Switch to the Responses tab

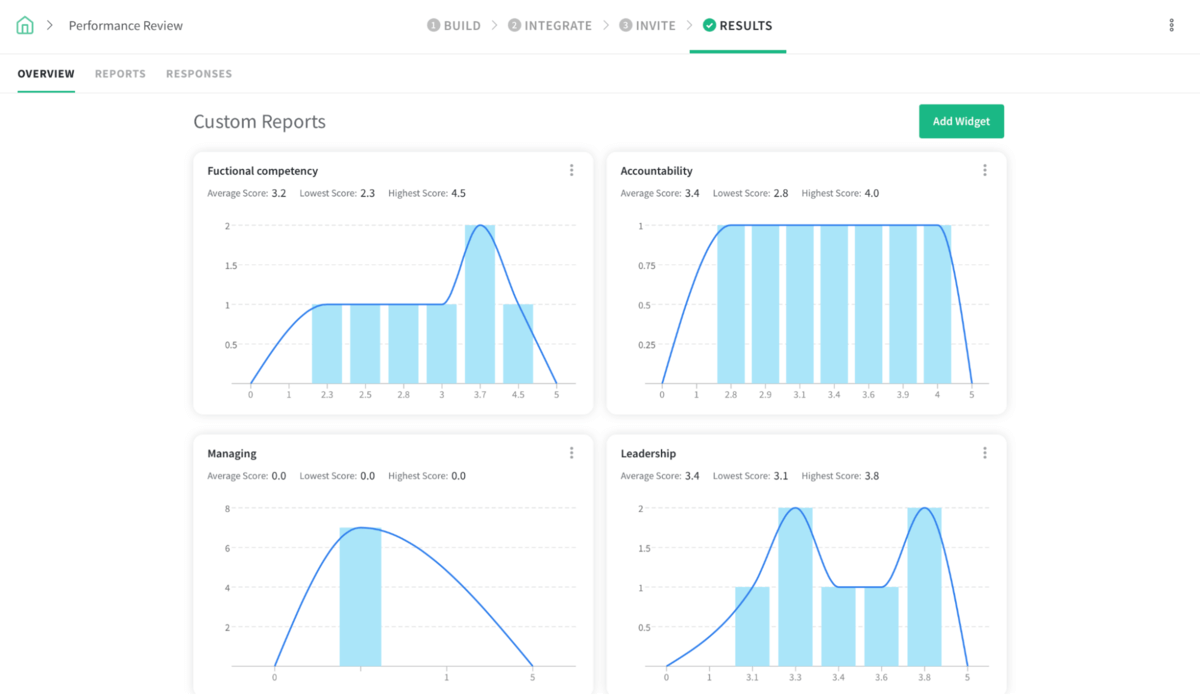click(199, 74)
